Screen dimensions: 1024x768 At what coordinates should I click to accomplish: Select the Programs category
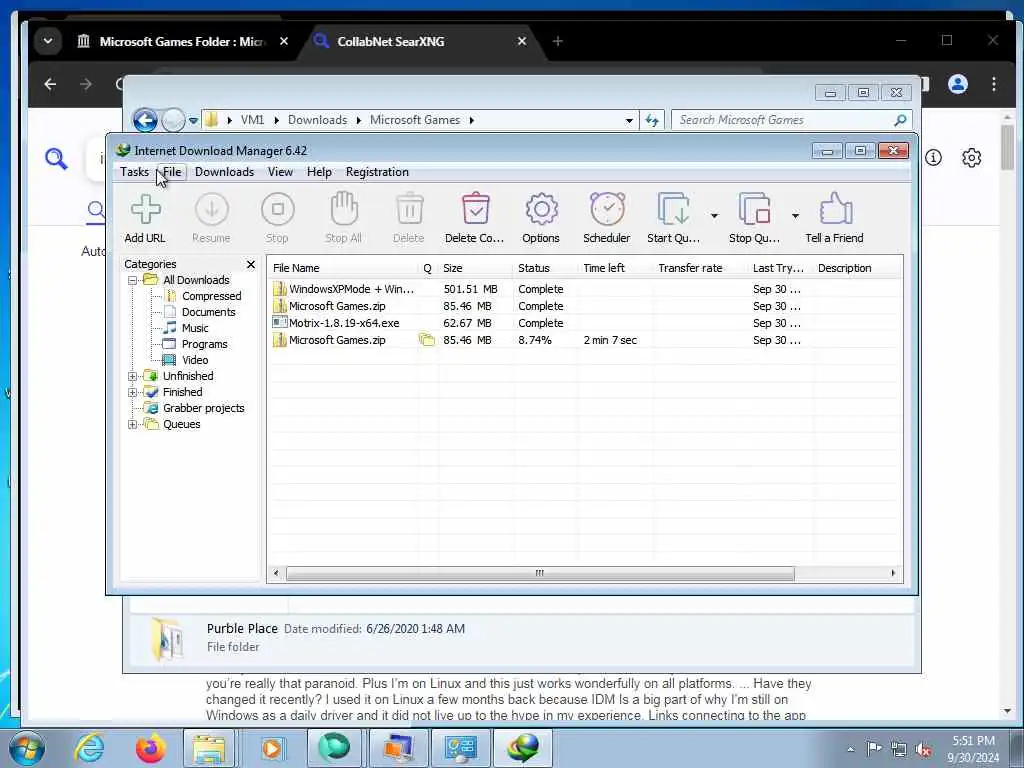point(204,344)
